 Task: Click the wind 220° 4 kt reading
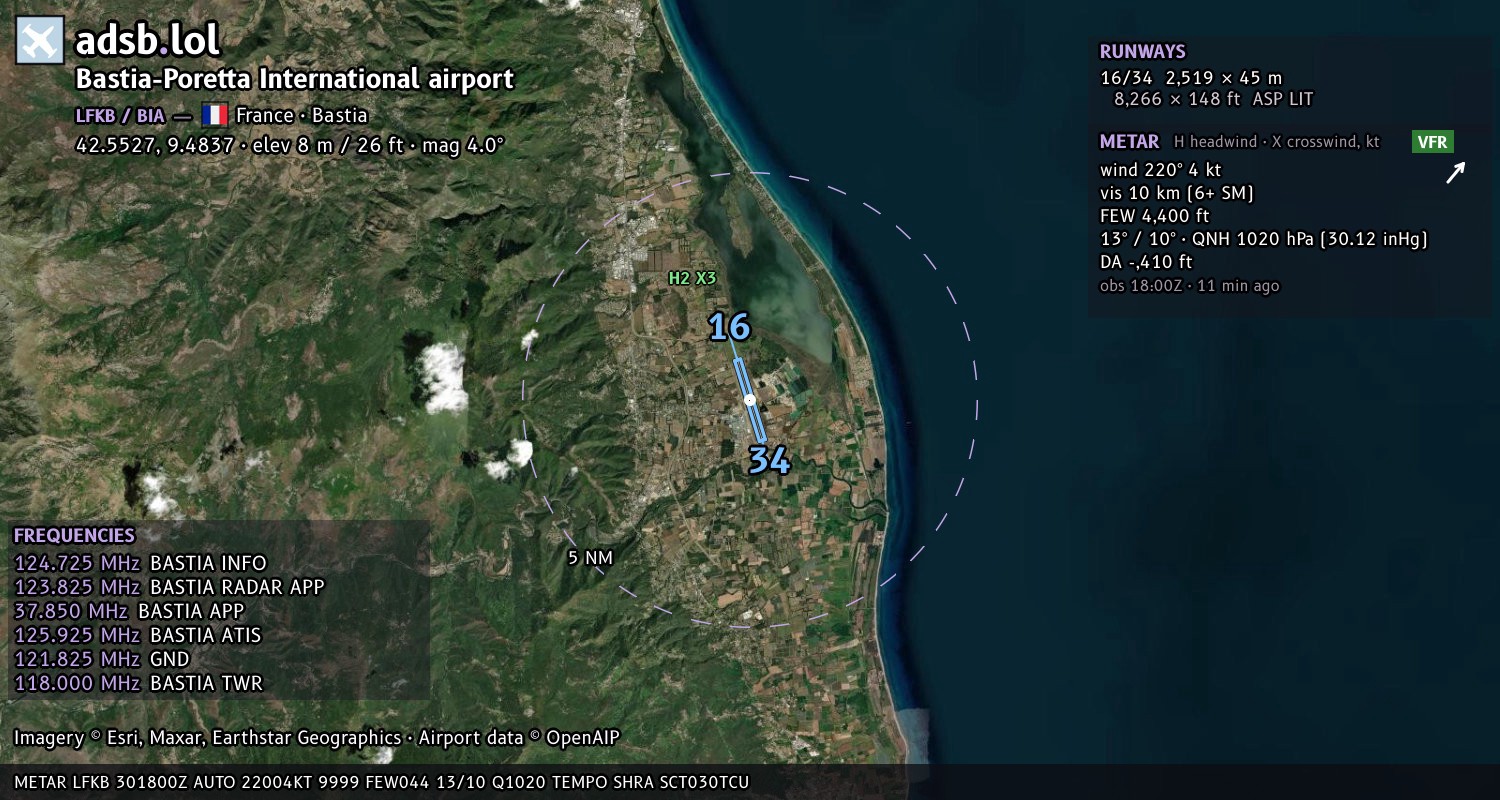[1160, 170]
